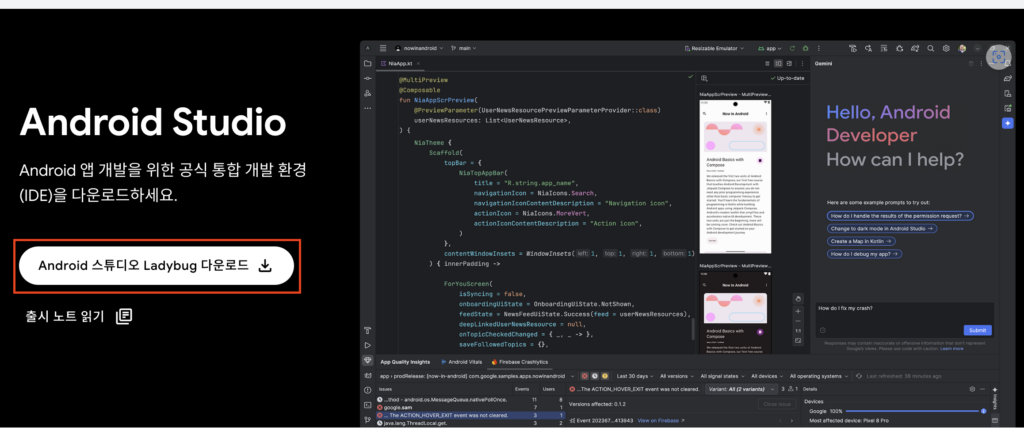Open the Commit tool window icon
Screen dimensions: 1024x439
(x=368, y=78)
